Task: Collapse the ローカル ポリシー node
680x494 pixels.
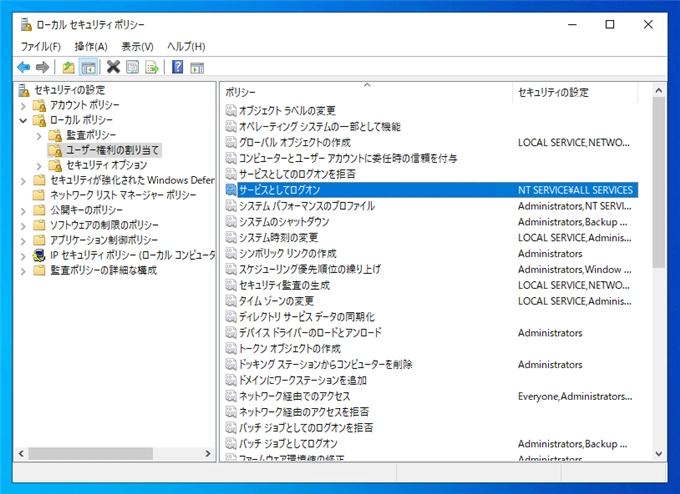Action: [x=23, y=120]
